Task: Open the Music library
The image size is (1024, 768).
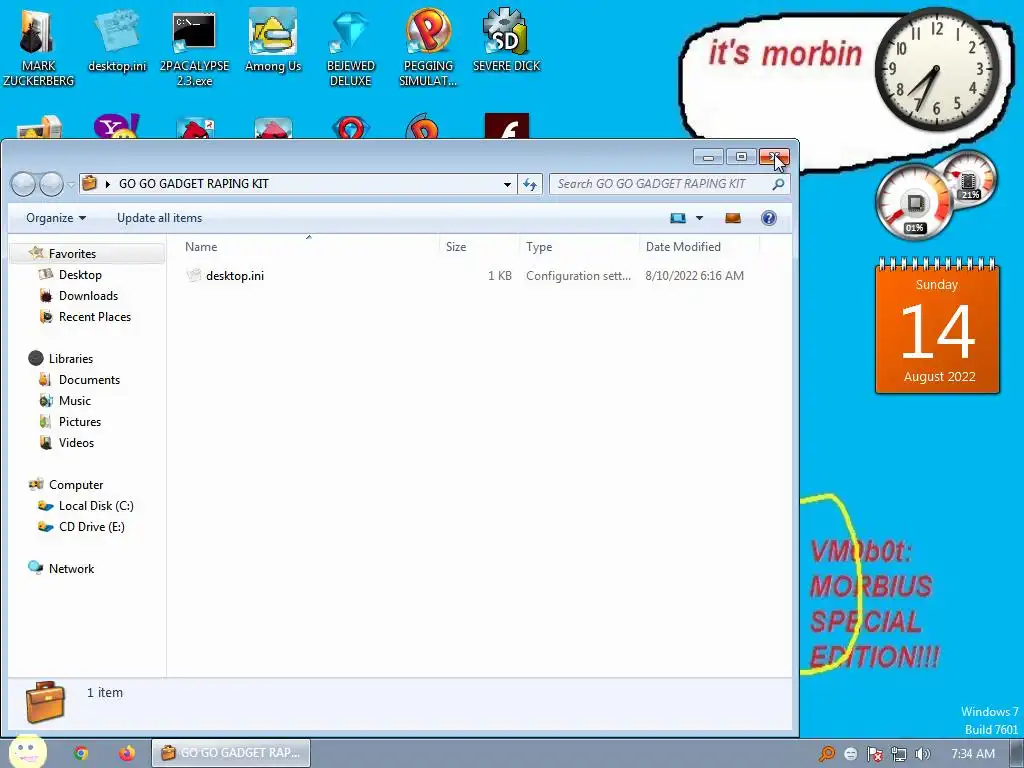Action: click(74, 400)
